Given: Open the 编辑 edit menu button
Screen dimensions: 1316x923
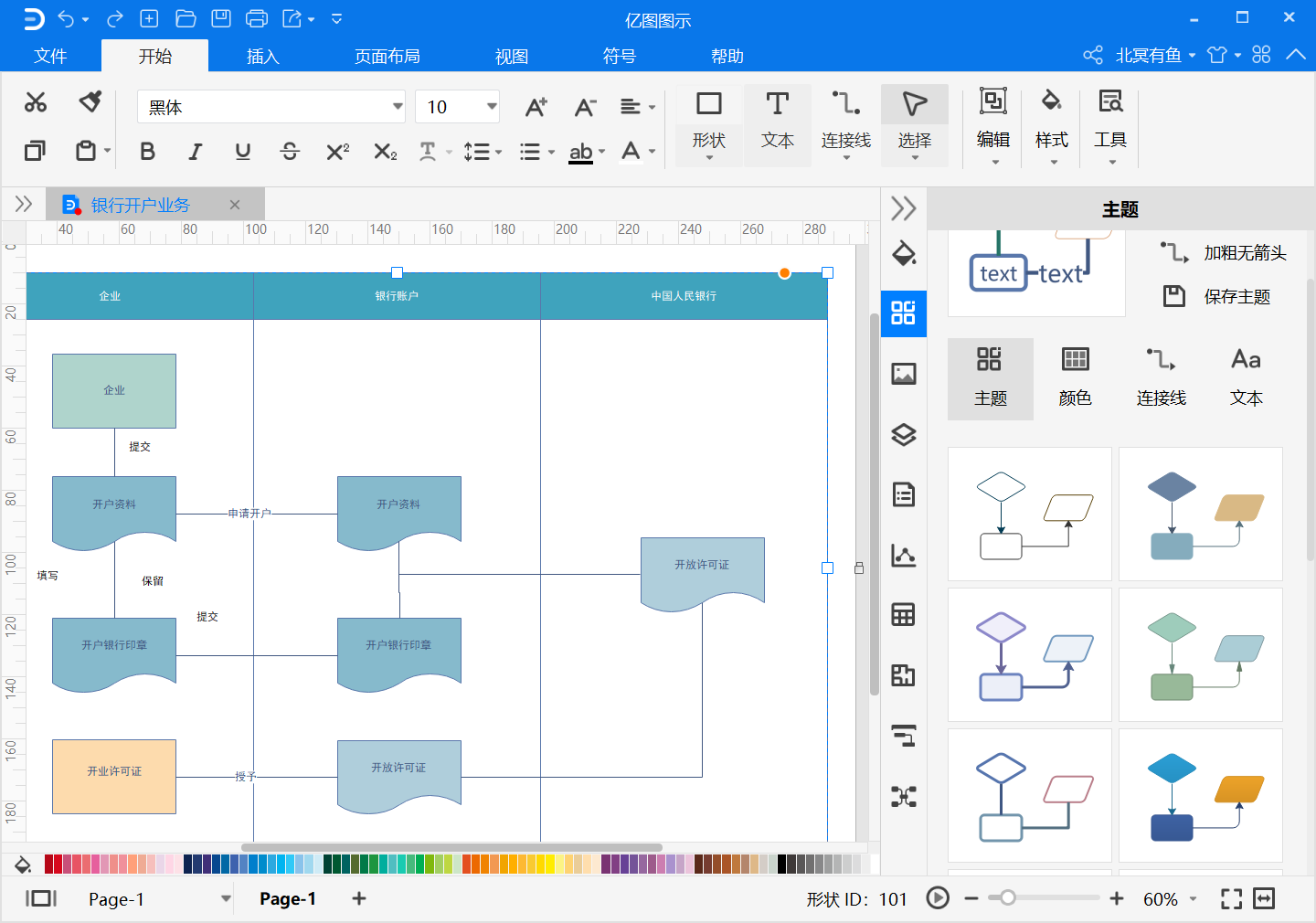Looking at the screenshot, I should [993, 125].
